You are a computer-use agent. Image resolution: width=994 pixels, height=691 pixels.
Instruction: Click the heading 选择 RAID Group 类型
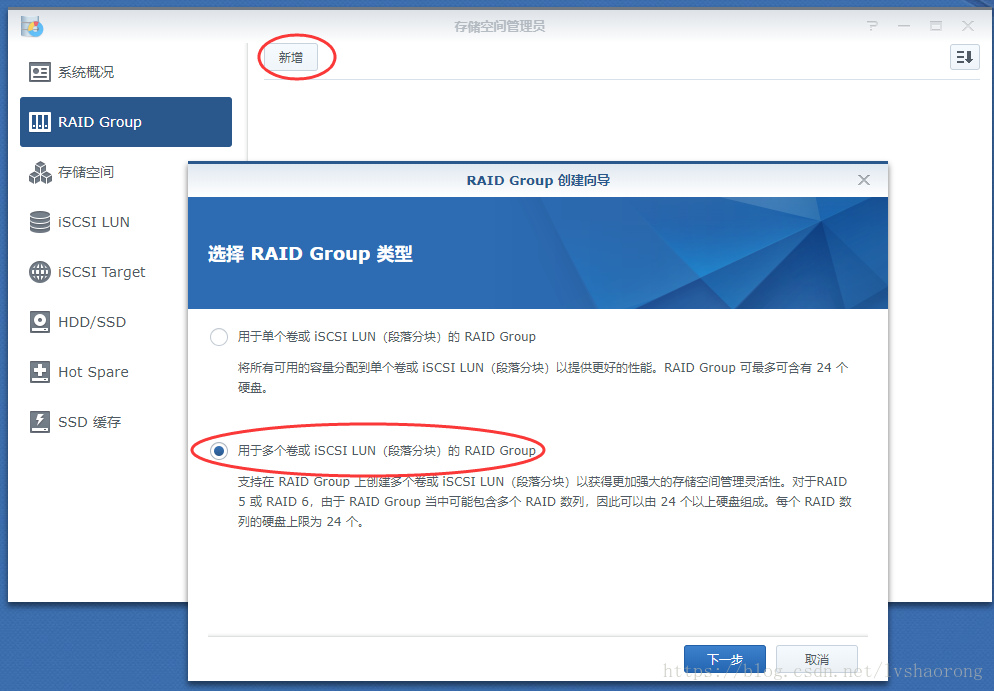coord(310,254)
